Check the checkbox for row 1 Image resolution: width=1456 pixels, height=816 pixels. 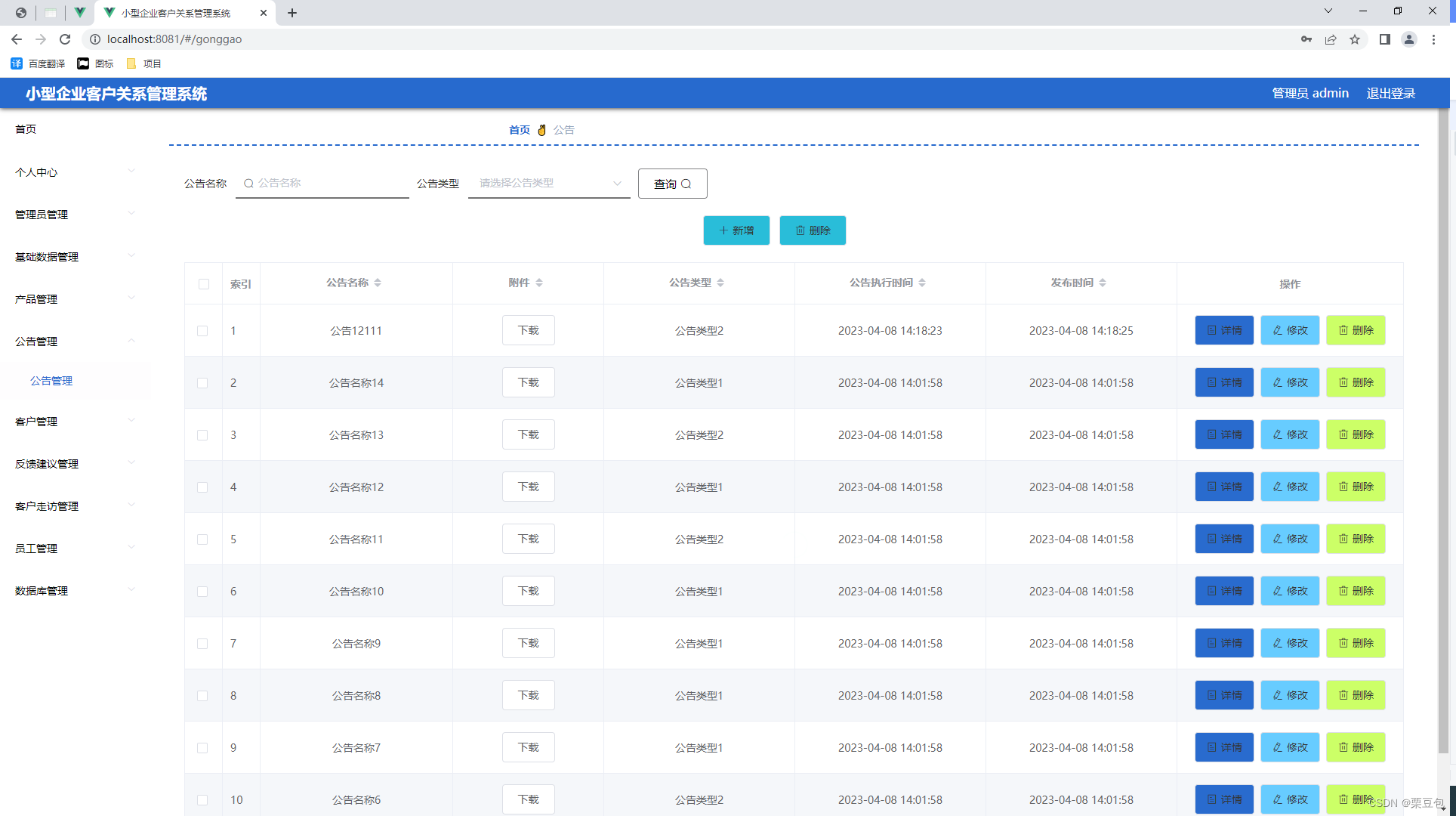(203, 330)
